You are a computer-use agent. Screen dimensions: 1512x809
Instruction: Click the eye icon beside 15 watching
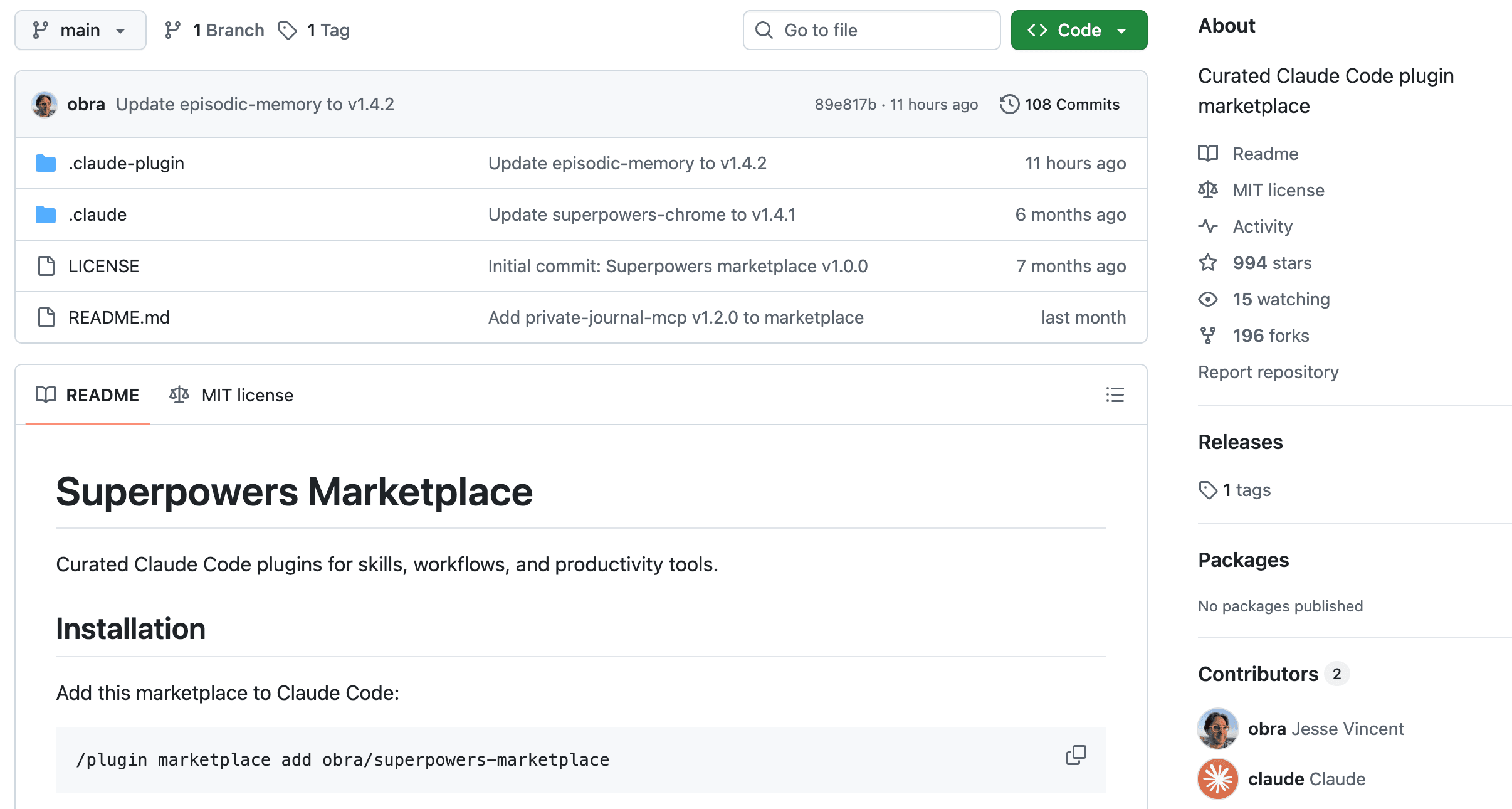(x=1208, y=299)
